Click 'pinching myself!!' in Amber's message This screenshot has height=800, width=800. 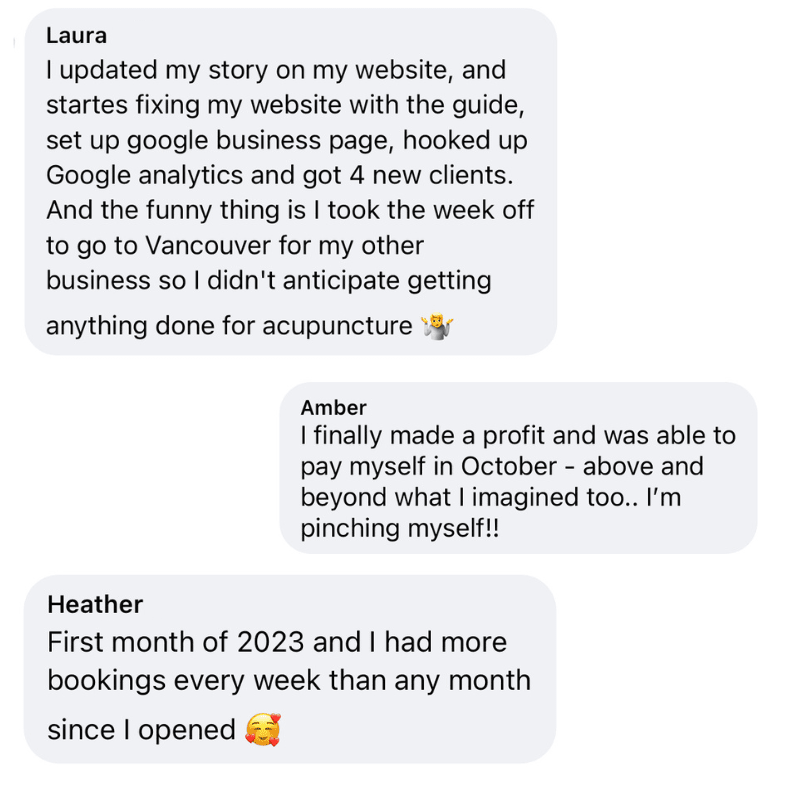tap(399, 528)
